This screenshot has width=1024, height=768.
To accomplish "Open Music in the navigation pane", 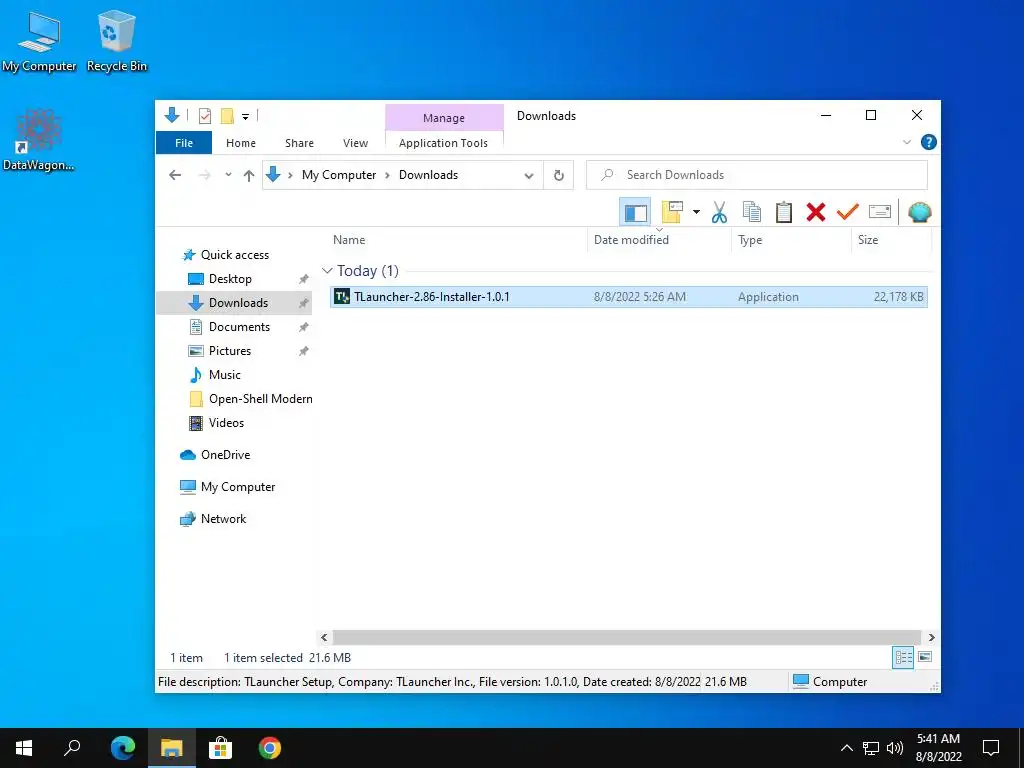I will click(x=225, y=375).
